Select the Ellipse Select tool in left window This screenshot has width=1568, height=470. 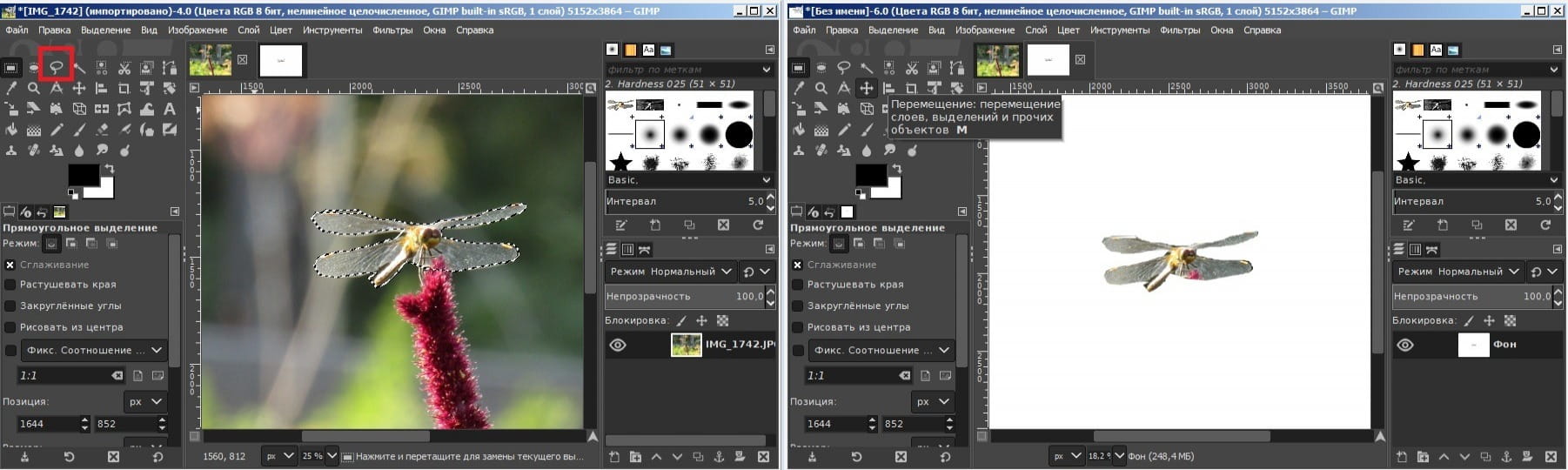[34, 67]
